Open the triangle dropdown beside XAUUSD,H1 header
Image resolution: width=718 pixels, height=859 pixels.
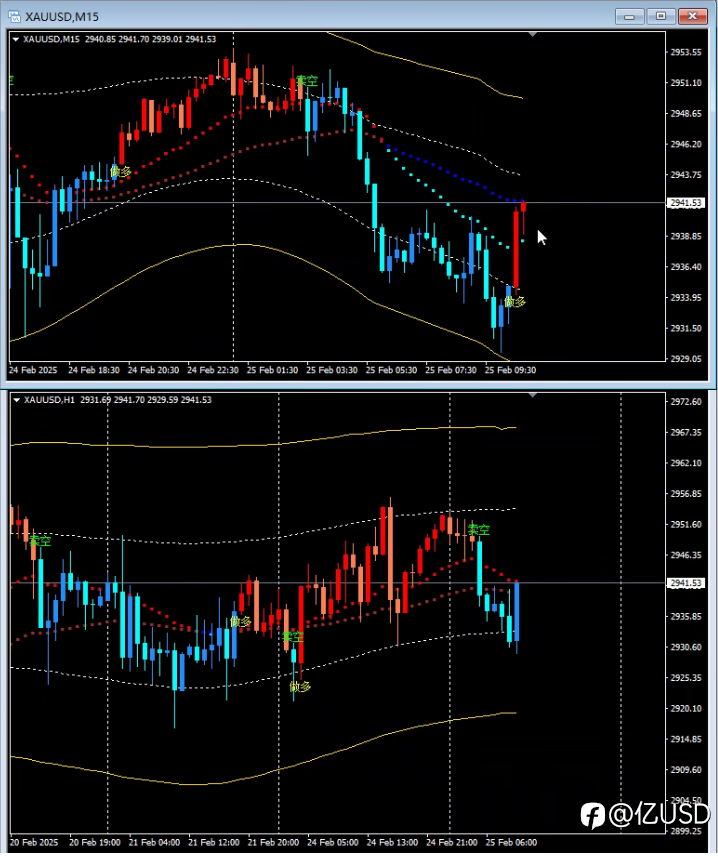click(16, 400)
